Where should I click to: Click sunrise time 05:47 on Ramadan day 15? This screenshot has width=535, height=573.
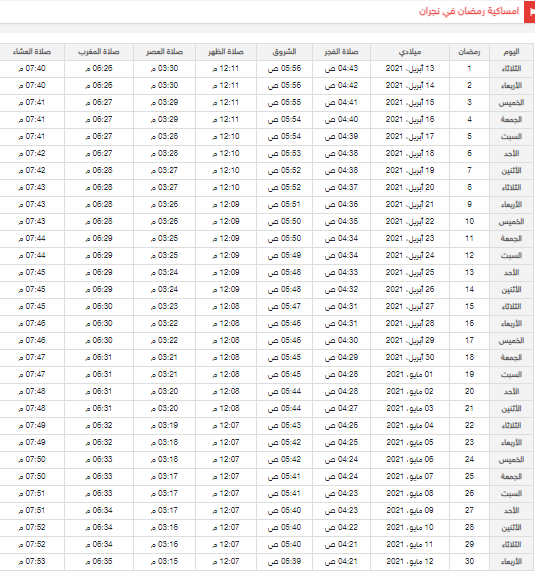point(284,307)
